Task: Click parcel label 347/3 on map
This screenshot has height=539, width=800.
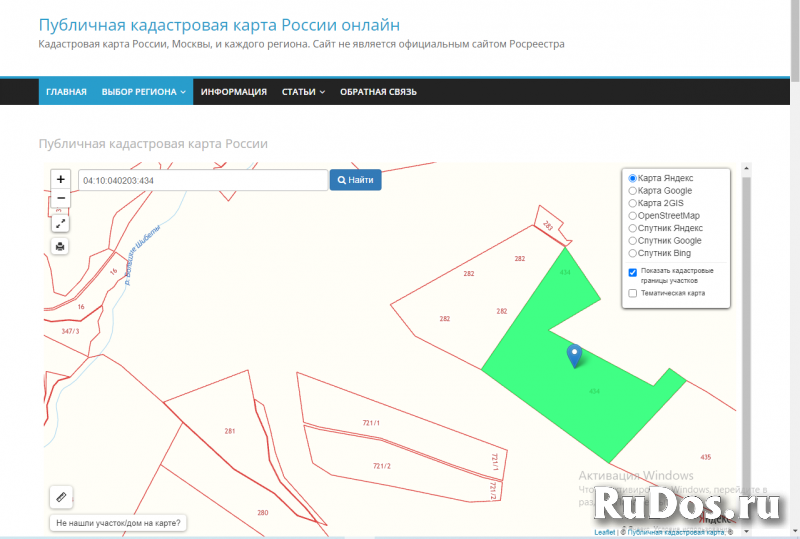Action: click(x=70, y=331)
